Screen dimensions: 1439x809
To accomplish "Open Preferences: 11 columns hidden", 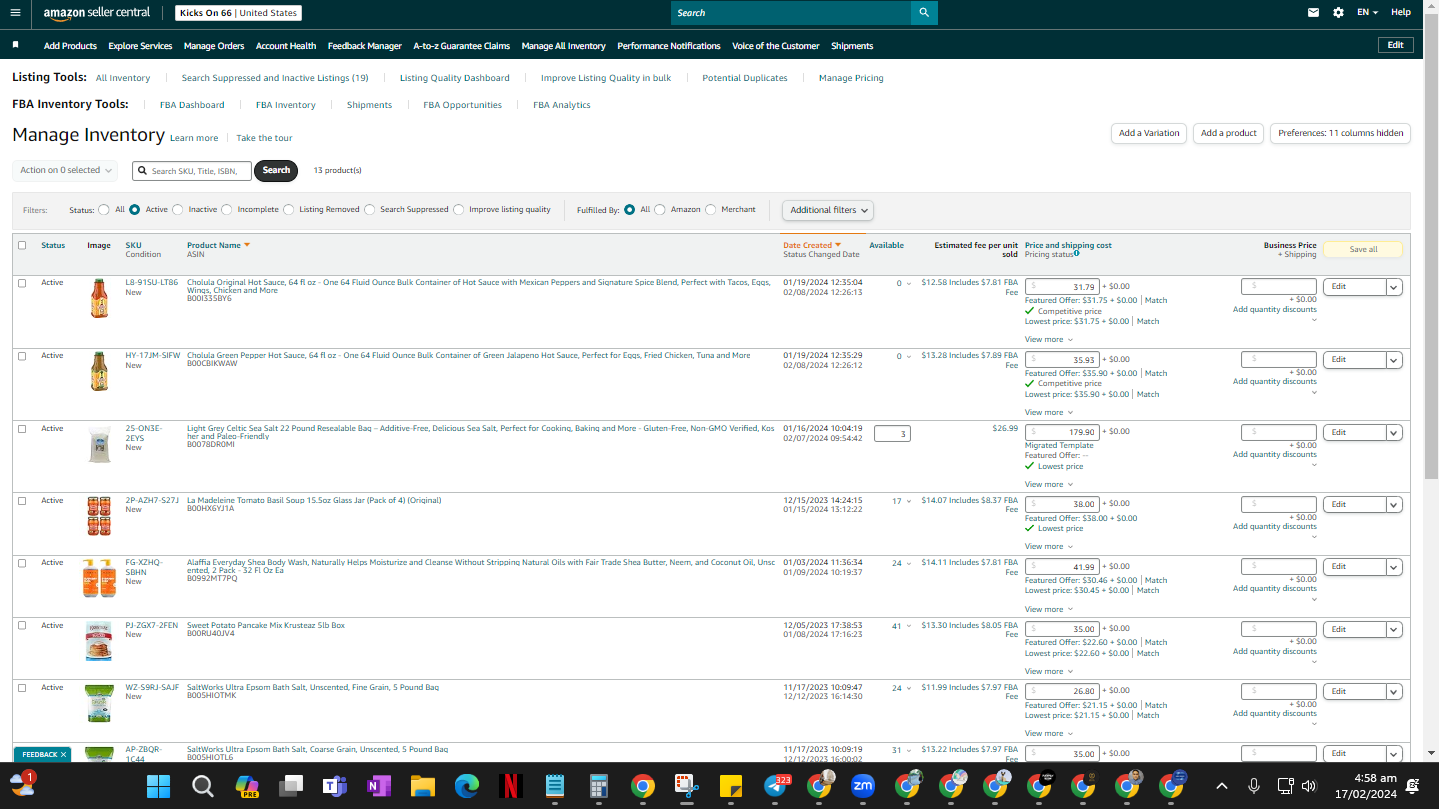I will pyautogui.click(x=1340, y=133).
